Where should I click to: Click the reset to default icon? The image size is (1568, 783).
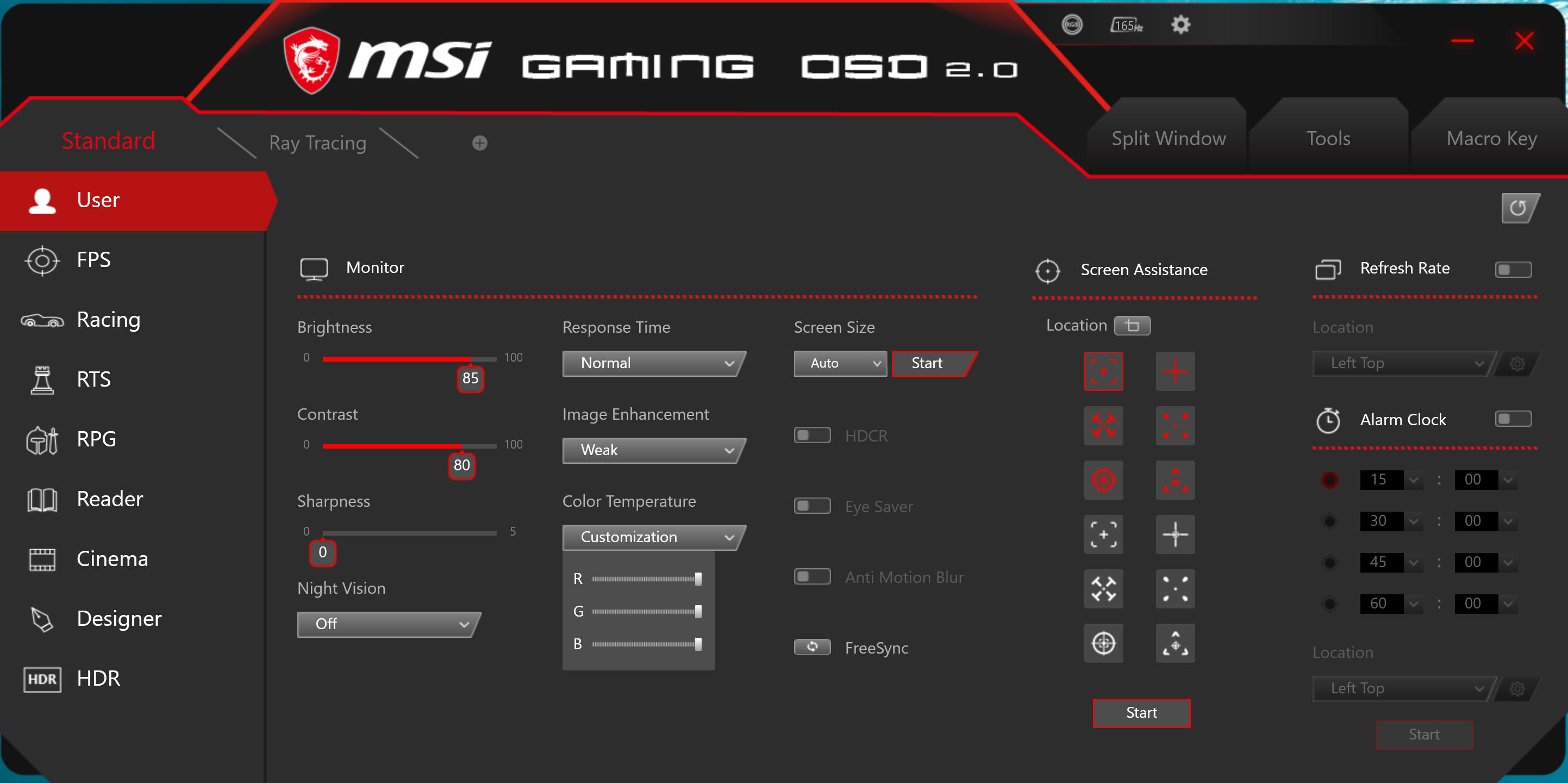click(x=1520, y=208)
